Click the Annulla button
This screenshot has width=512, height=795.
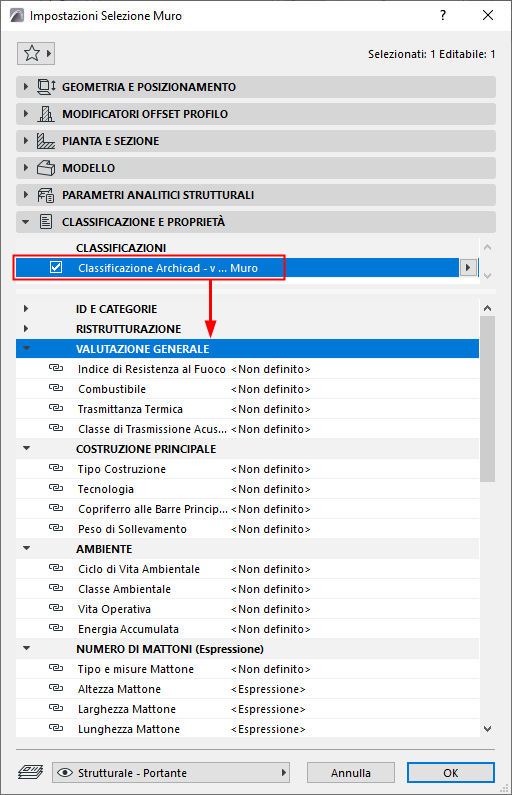tap(351, 773)
